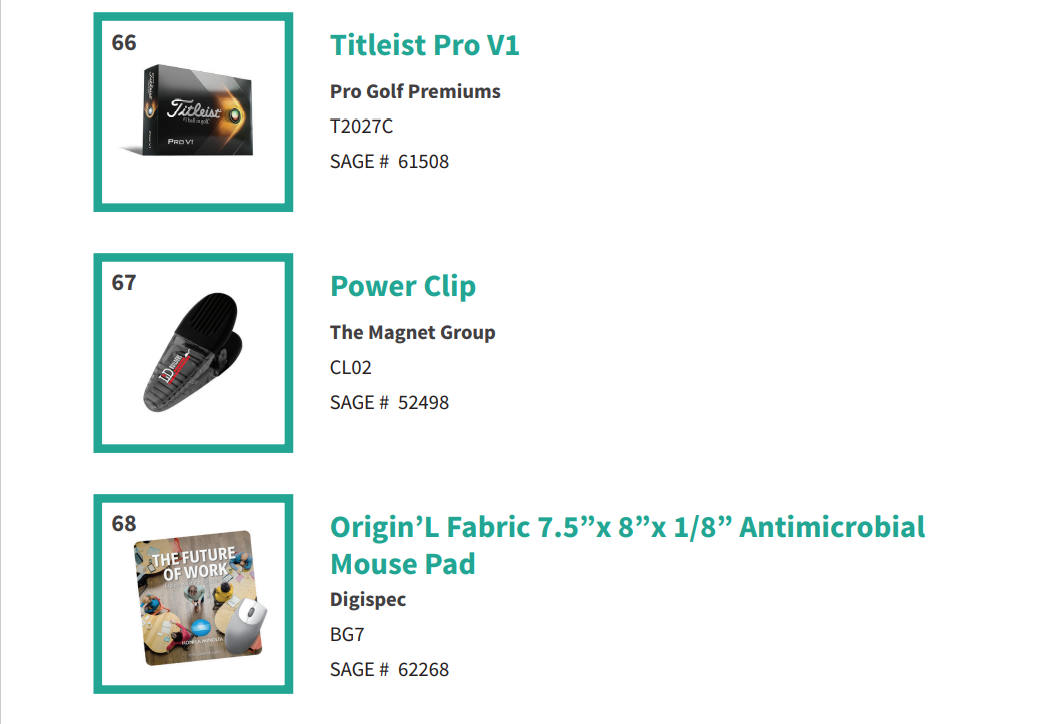
Task: Open the Future of Work mouse pad image
Action: 199,598
